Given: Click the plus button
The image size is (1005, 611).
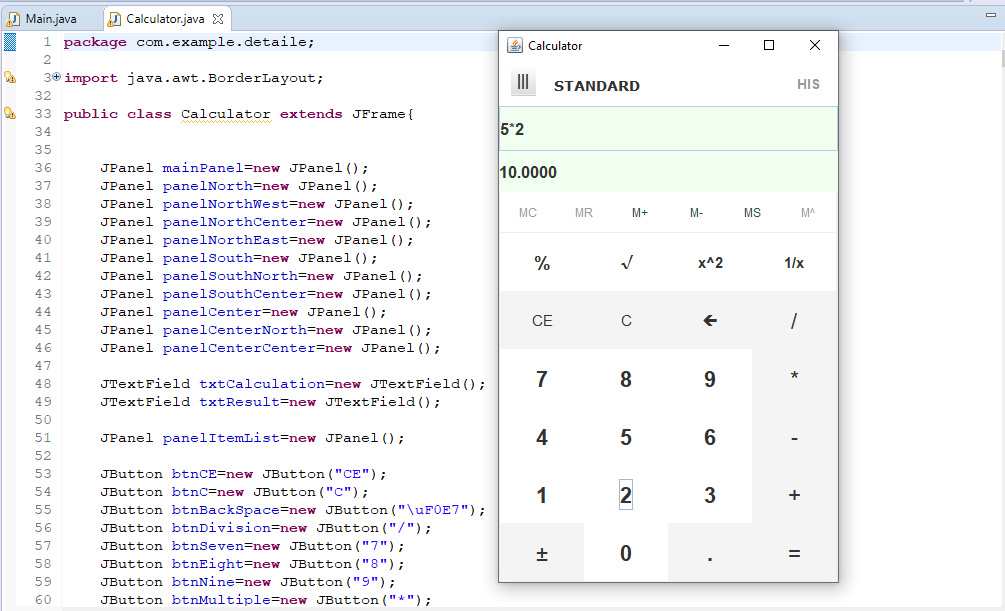Looking at the screenshot, I should point(794,495).
